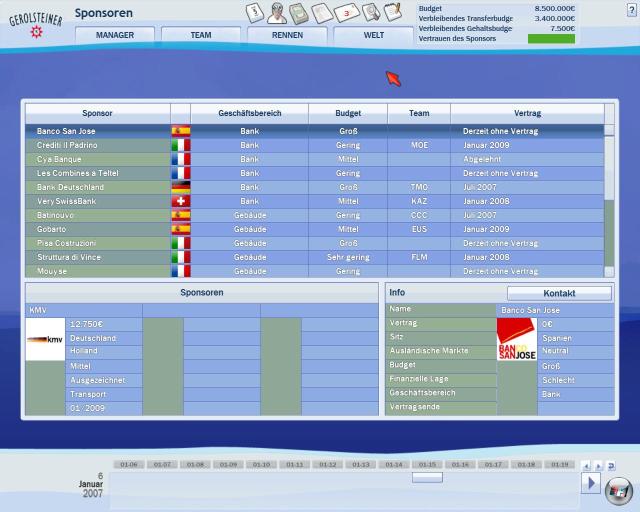Click the green sponsor confidence bar
Screen dimensions: 640x512
pyautogui.click(x=551, y=39)
